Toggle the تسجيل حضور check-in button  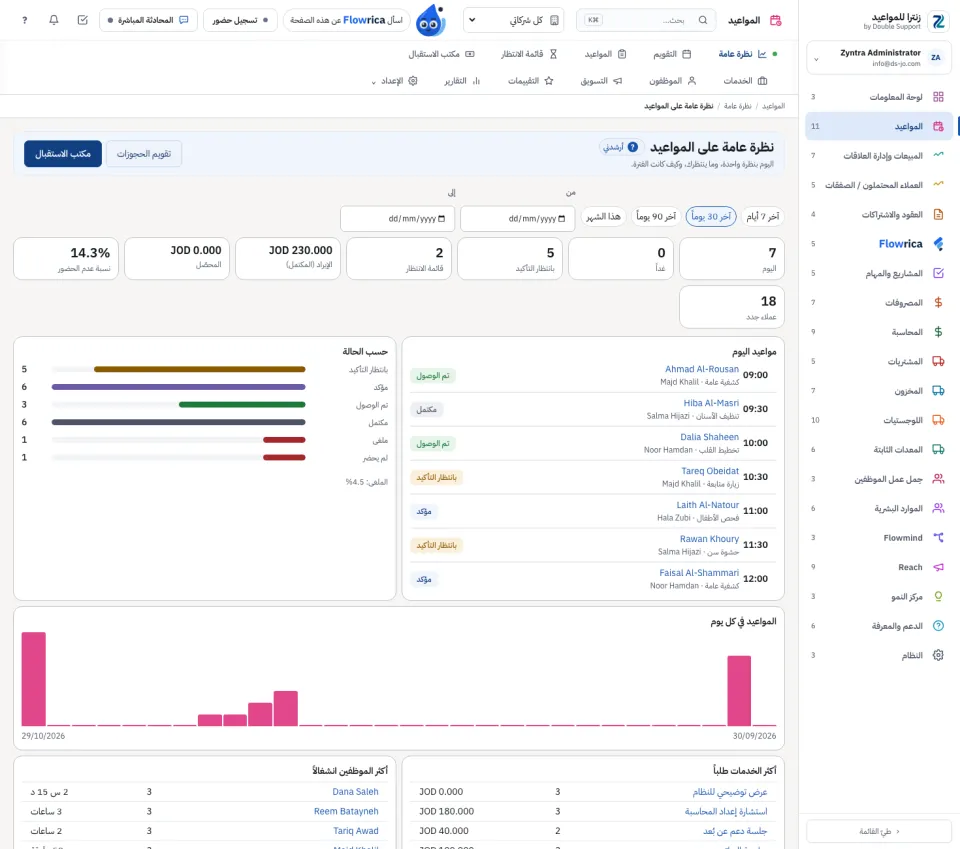click(240, 20)
